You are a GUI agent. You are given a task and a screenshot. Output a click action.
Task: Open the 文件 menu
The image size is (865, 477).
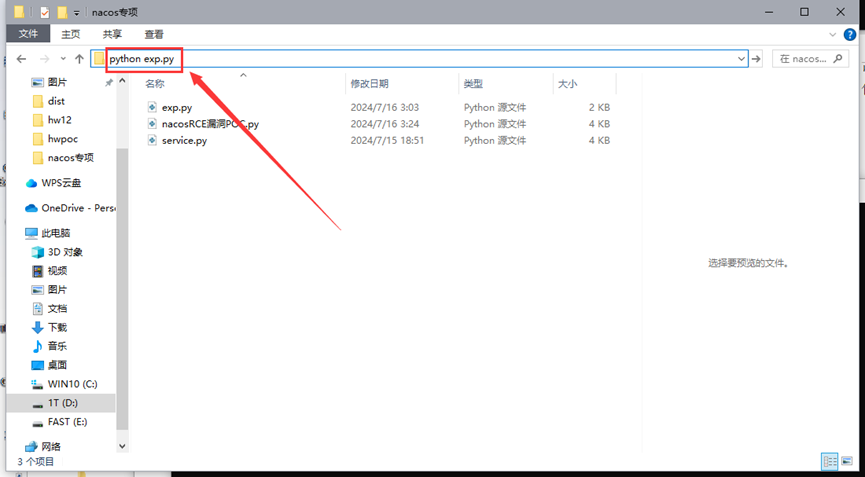(x=27, y=34)
